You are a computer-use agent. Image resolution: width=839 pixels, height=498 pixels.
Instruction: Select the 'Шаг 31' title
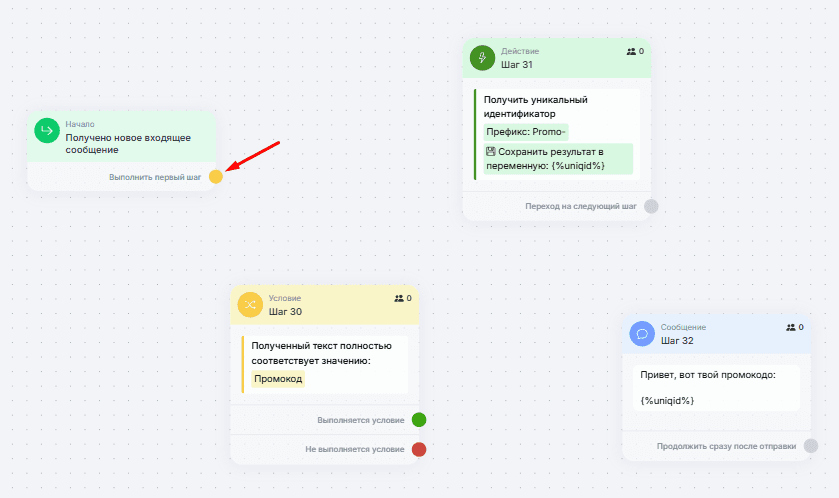(x=516, y=65)
